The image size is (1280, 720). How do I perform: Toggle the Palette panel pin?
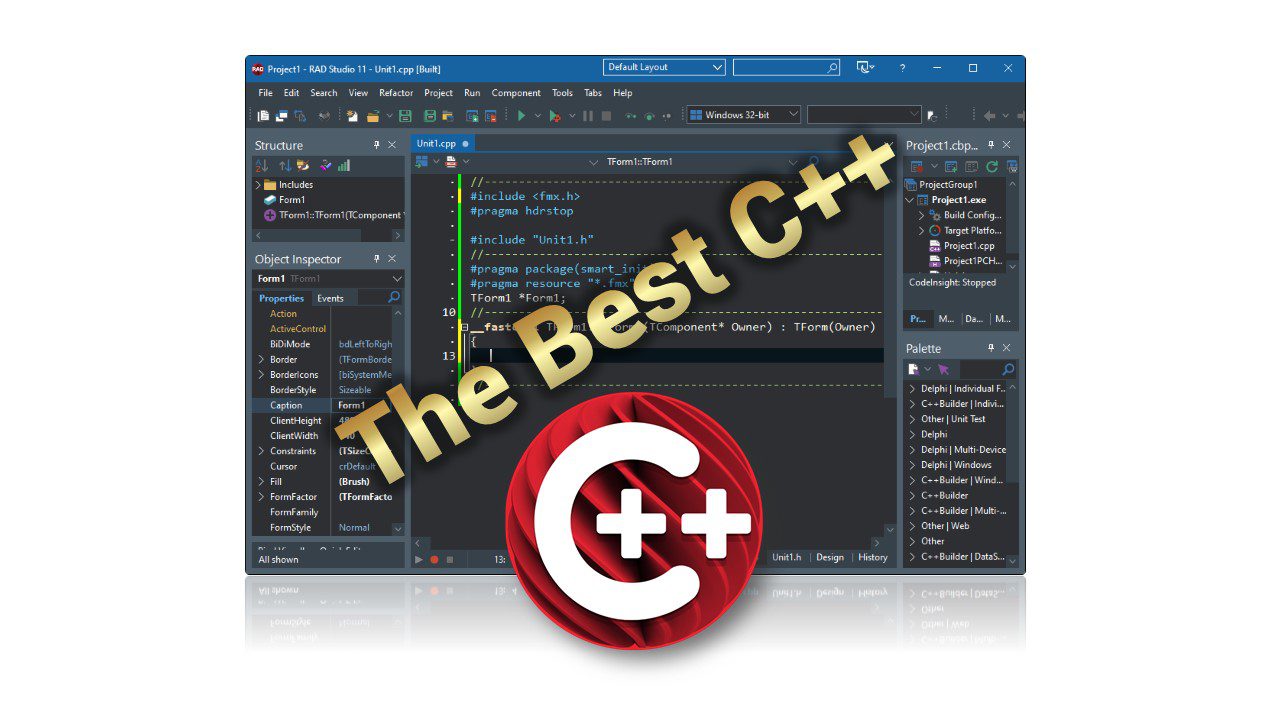[991, 348]
